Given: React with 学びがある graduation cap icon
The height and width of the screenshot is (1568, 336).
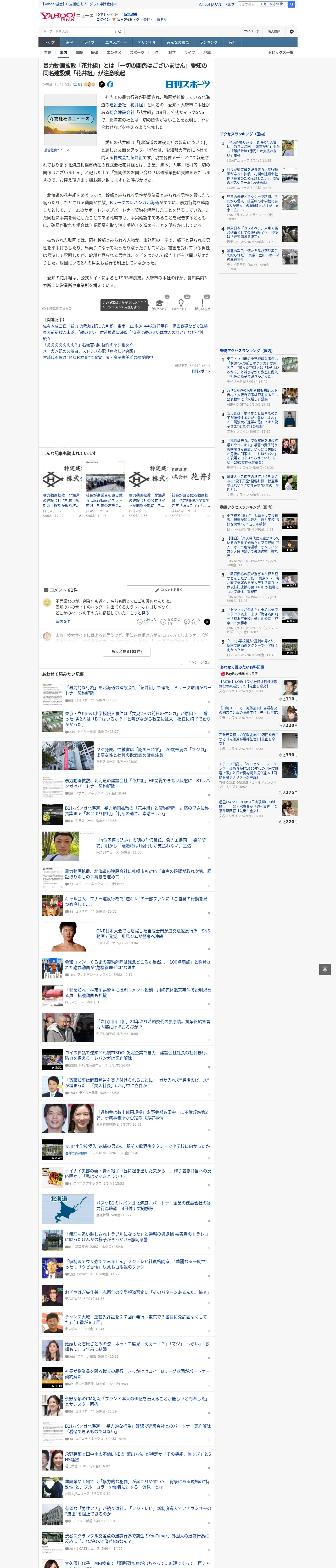Looking at the screenshot, I should (160, 303).
